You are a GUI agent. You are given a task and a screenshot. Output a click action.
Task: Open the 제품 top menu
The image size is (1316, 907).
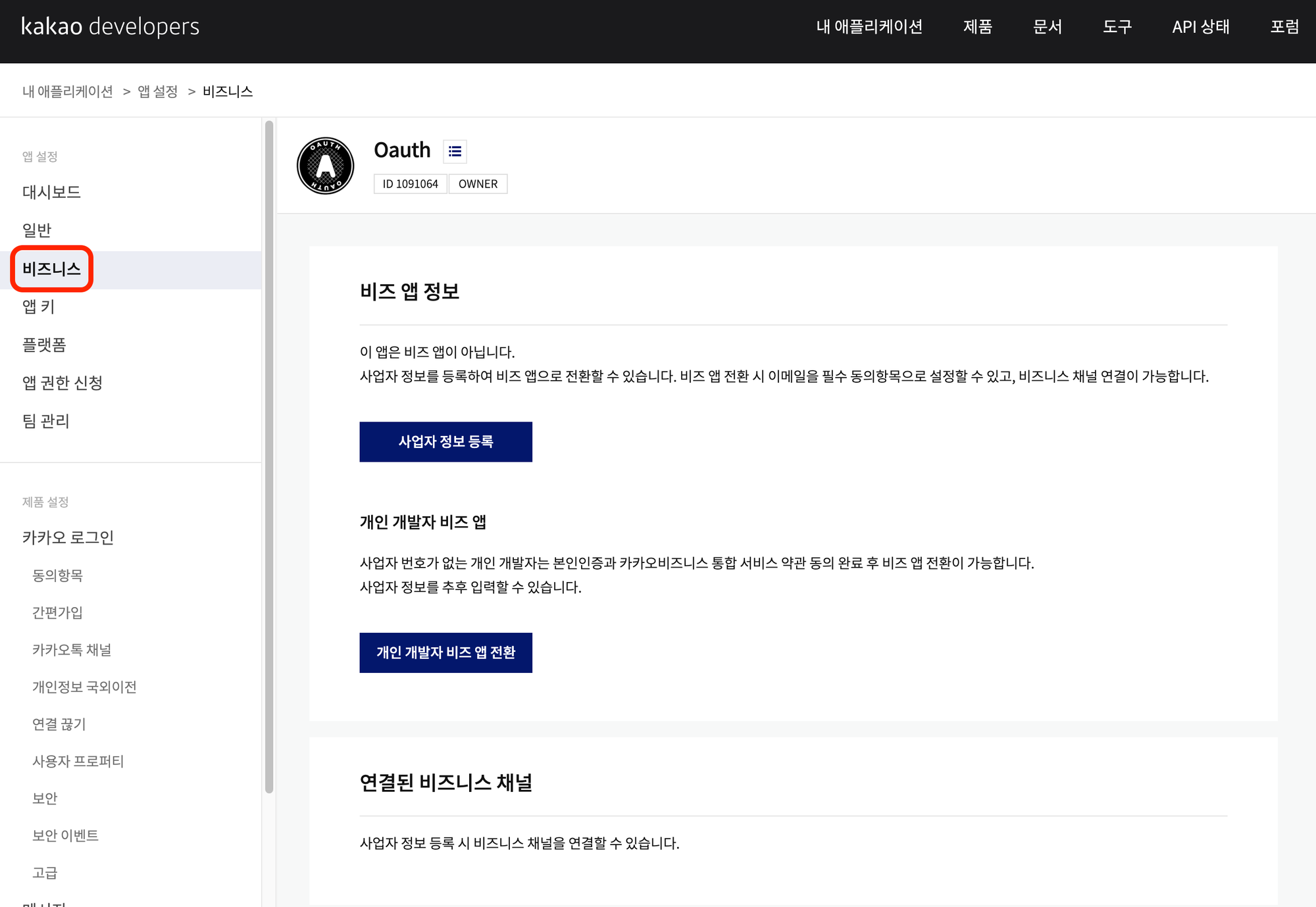[977, 26]
